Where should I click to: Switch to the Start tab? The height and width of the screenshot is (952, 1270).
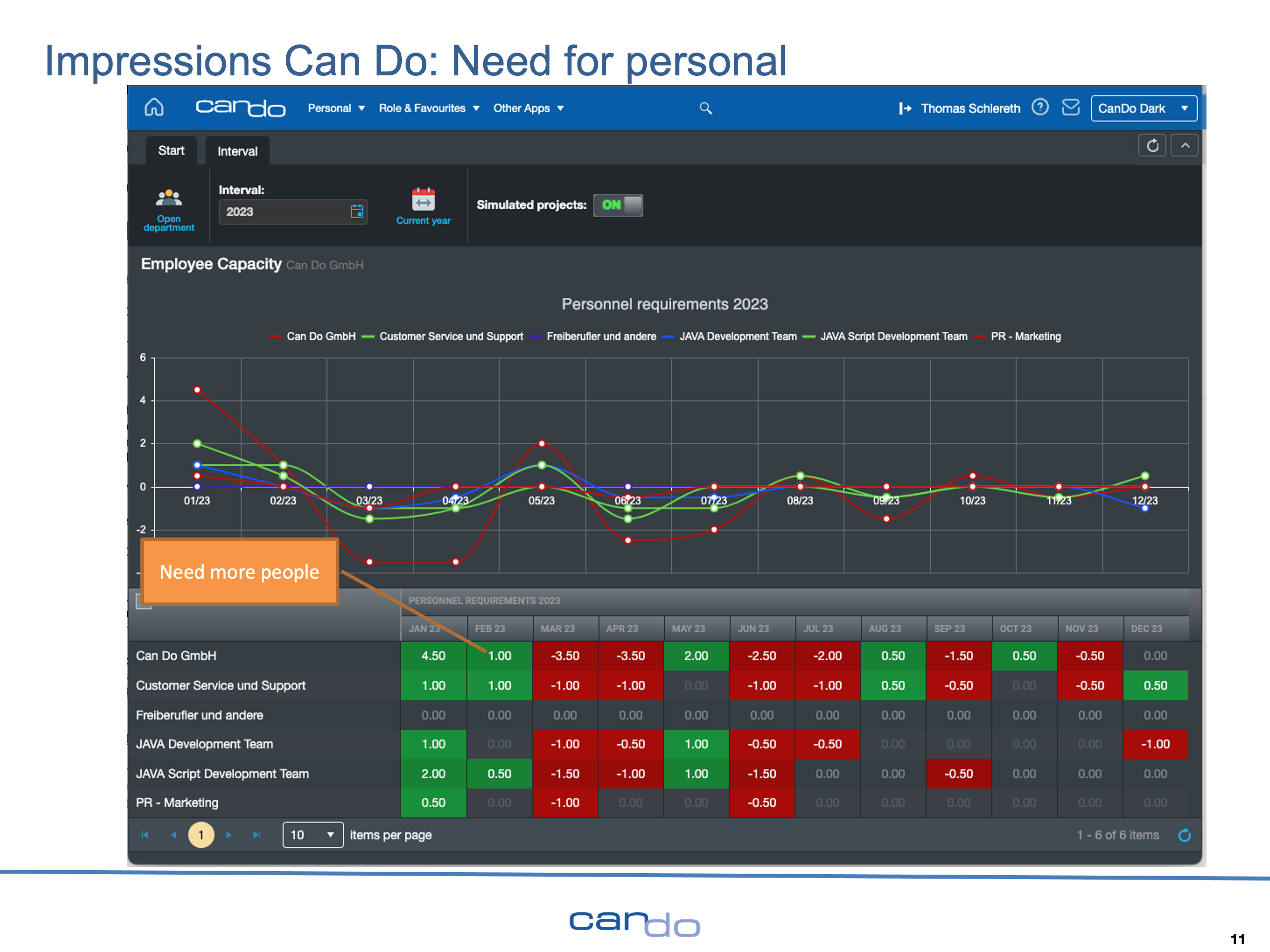pyautogui.click(x=171, y=151)
